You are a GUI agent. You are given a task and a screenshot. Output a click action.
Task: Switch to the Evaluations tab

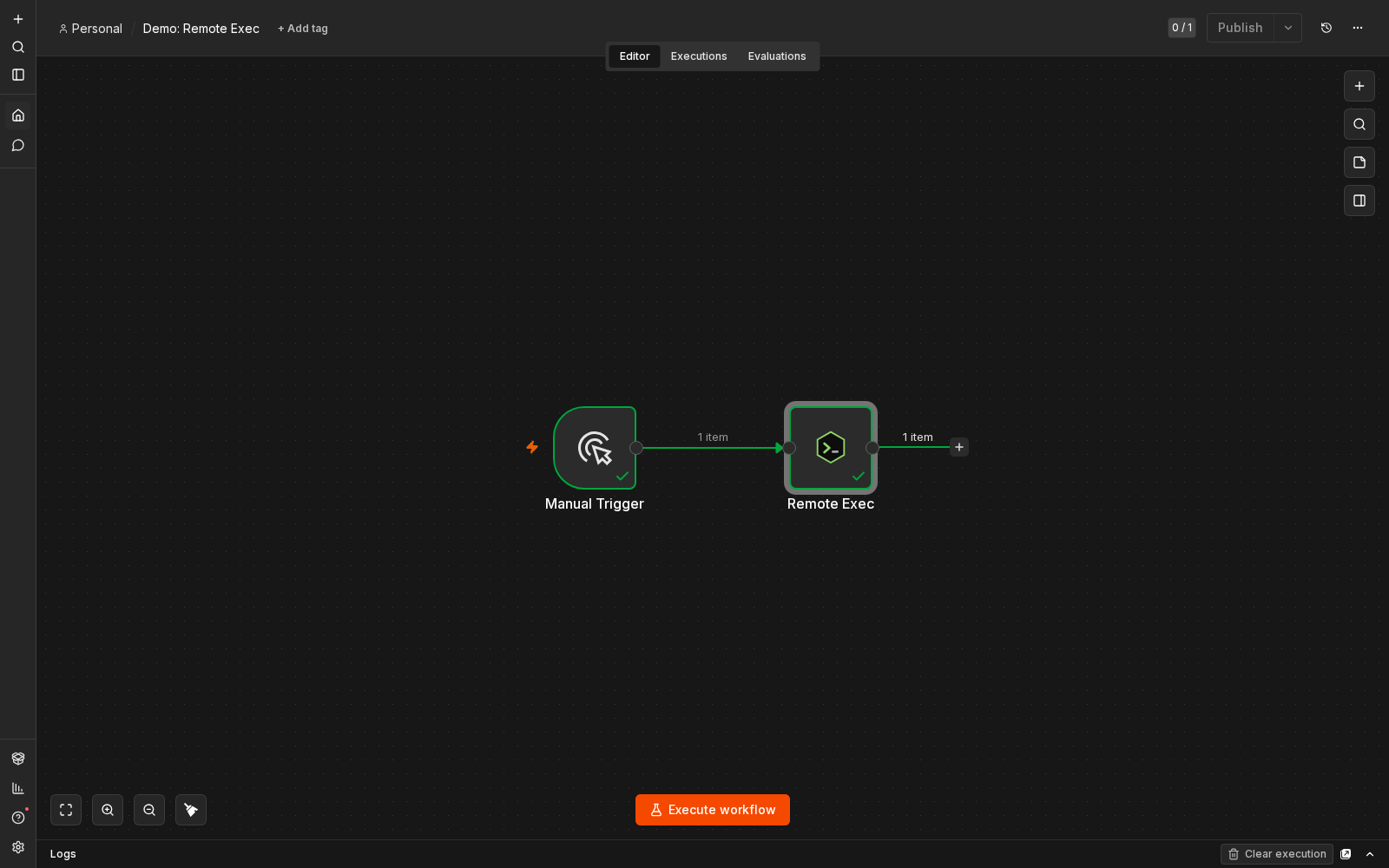(777, 56)
